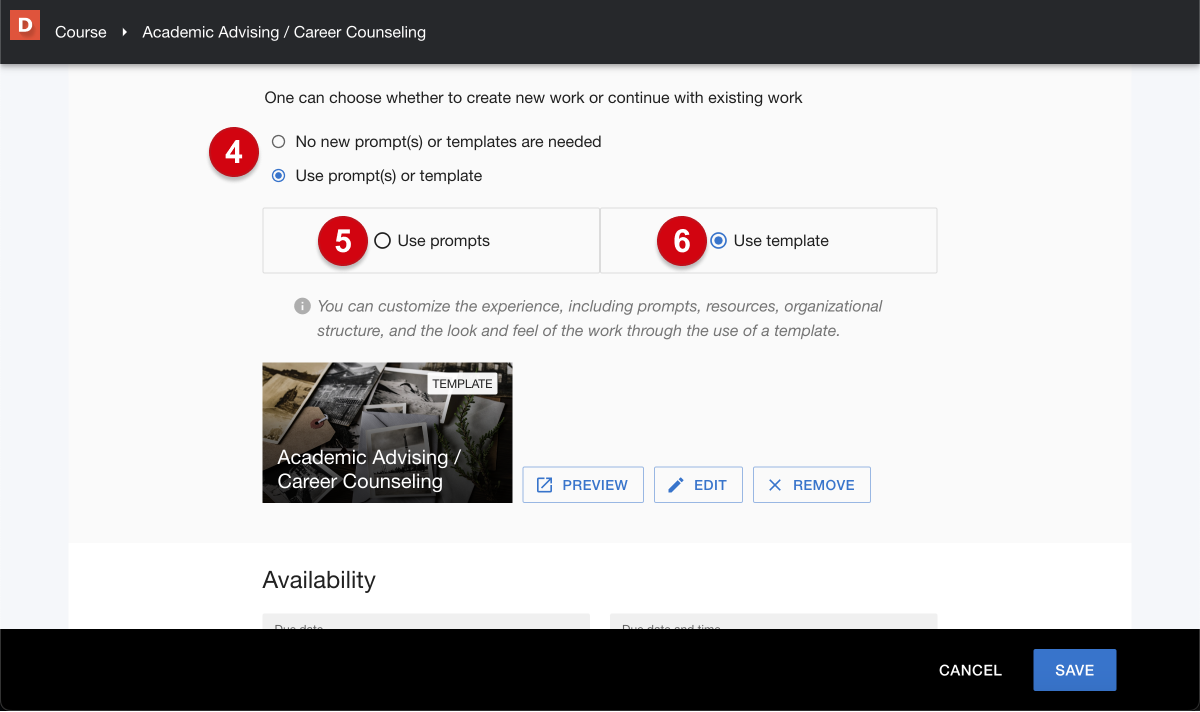
Task: Click the TEMPLATE badge on thumbnail
Action: tap(462, 384)
